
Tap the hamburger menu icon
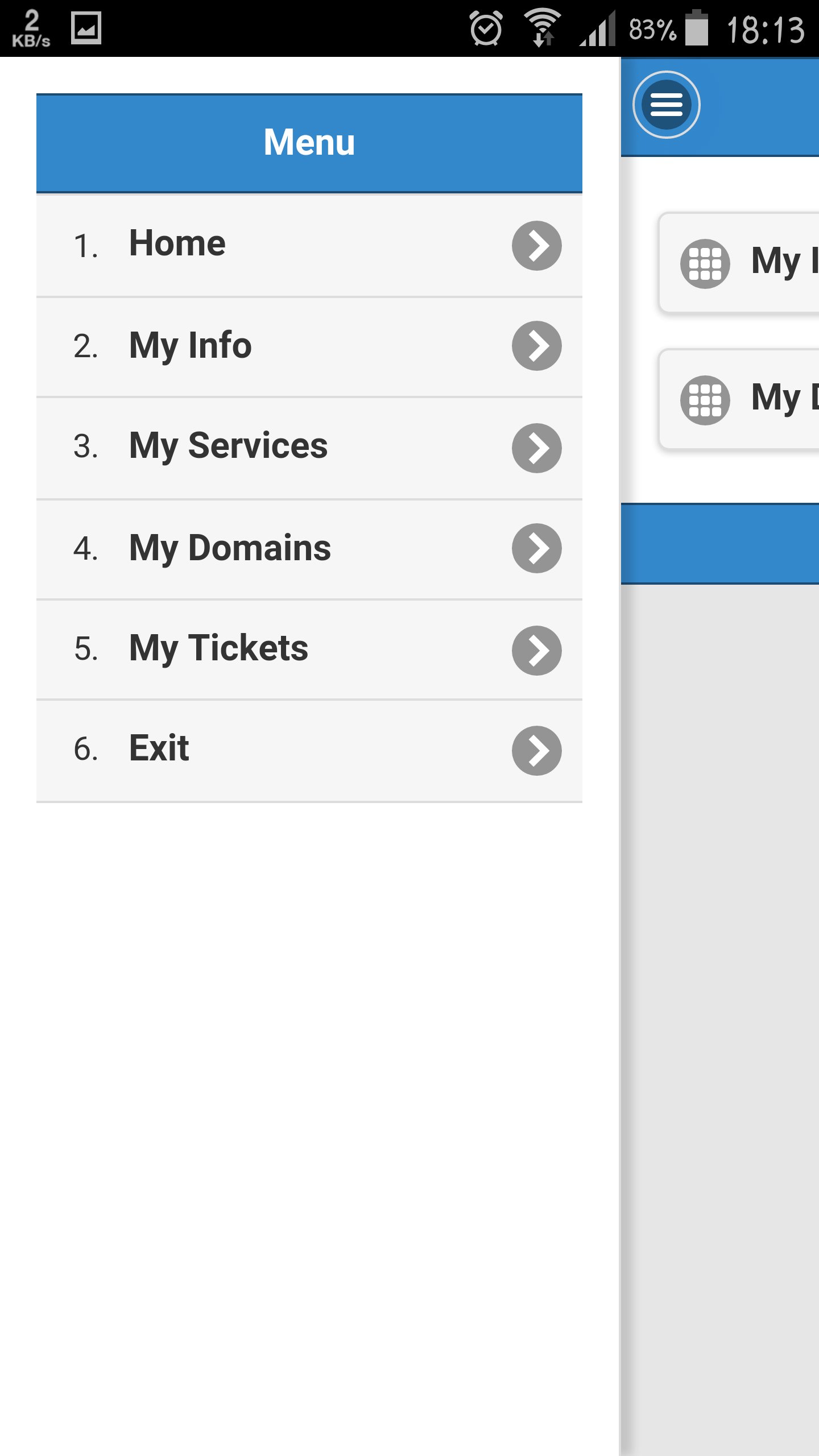pos(666,105)
